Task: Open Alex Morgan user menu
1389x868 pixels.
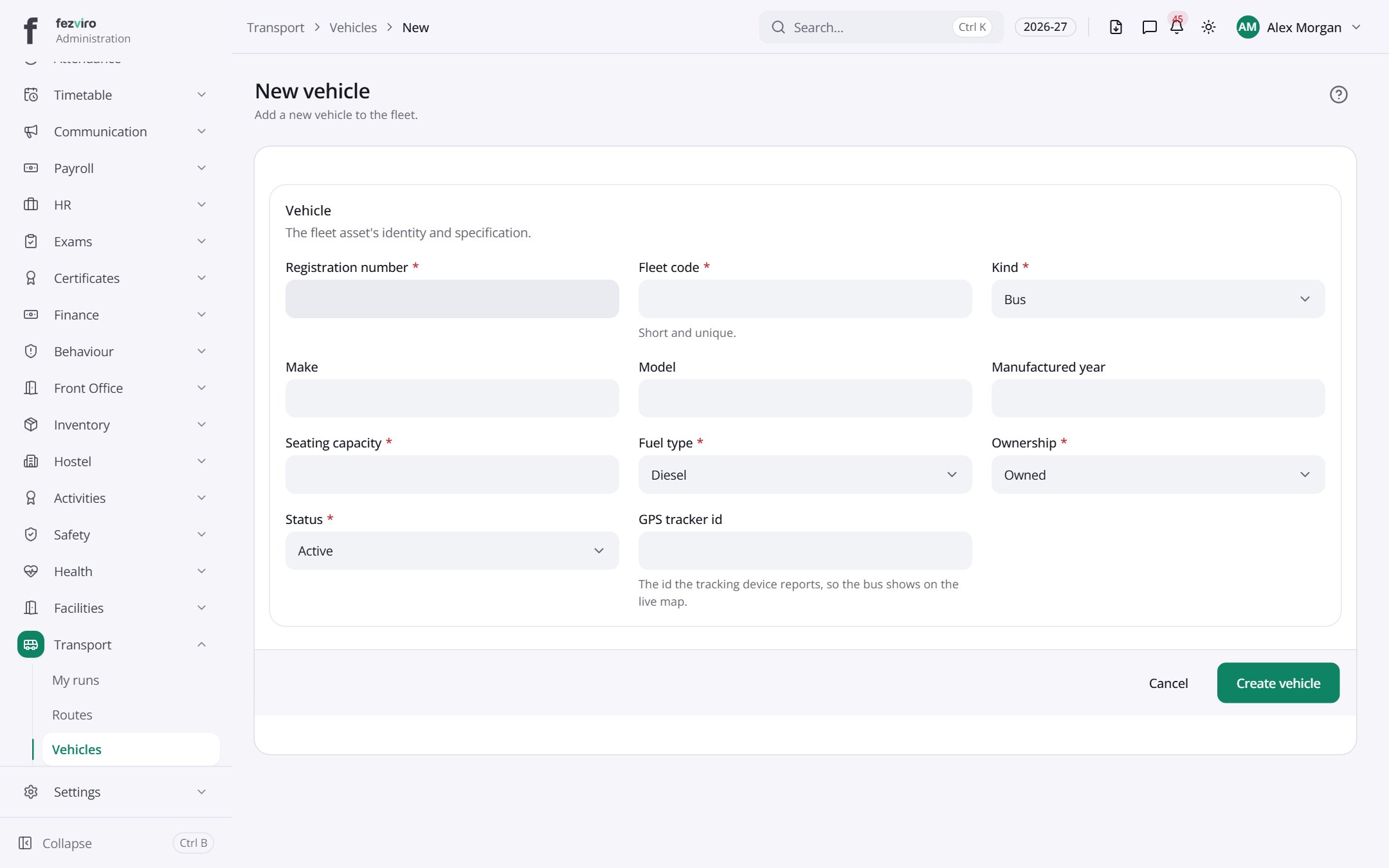Action: click(1298, 27)
